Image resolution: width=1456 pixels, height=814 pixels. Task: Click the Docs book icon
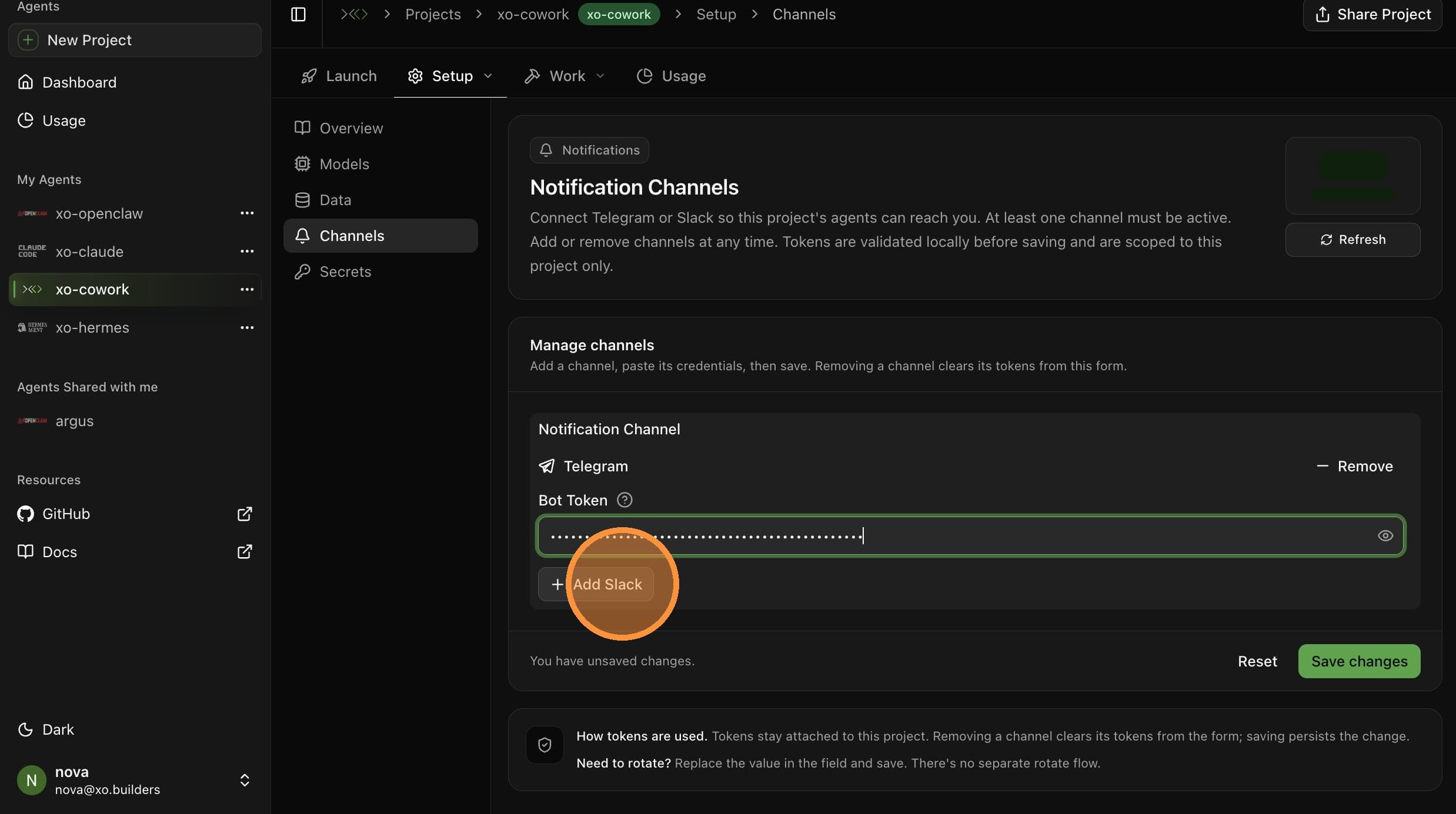[25, 552]
